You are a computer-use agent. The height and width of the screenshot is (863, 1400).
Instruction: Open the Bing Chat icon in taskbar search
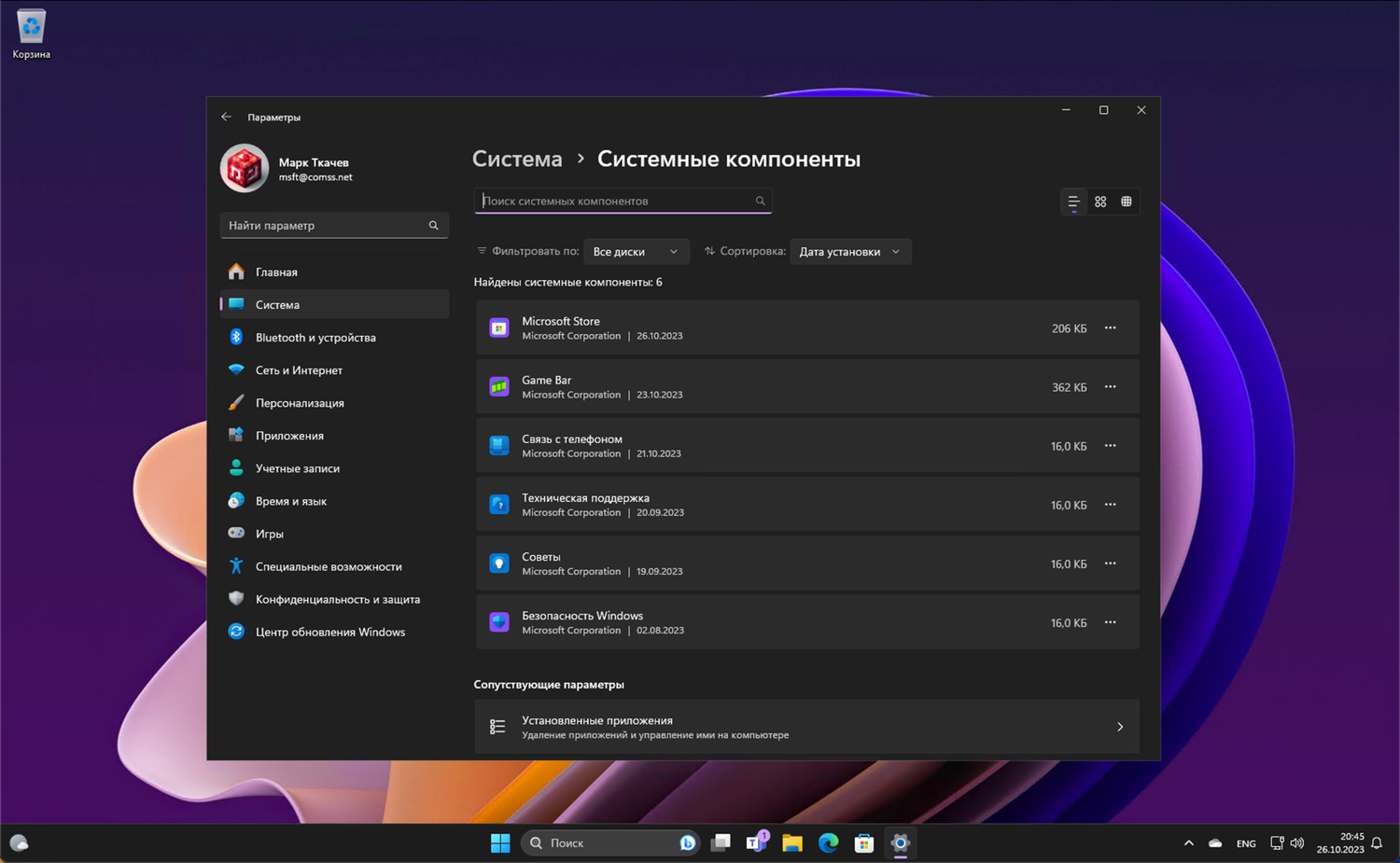click(x=688, y=843)
